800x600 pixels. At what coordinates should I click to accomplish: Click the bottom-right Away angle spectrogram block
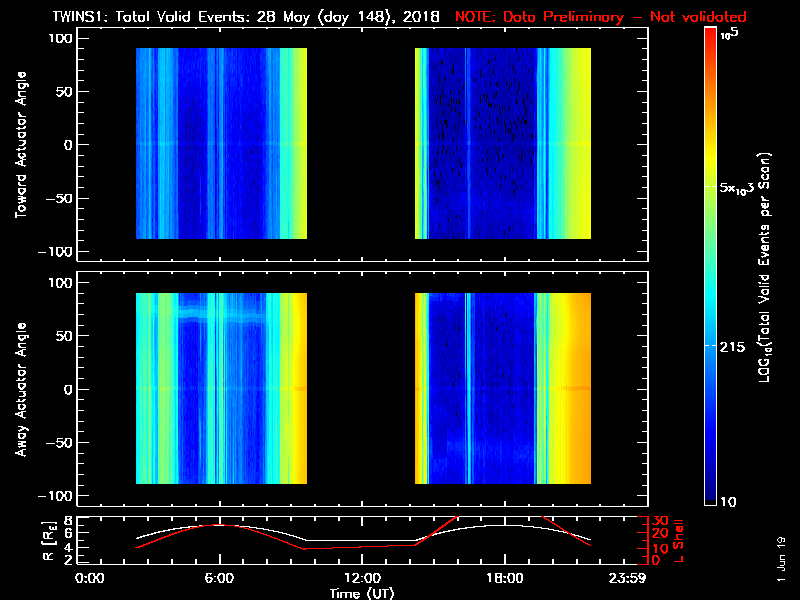click(x=502, y=388)
